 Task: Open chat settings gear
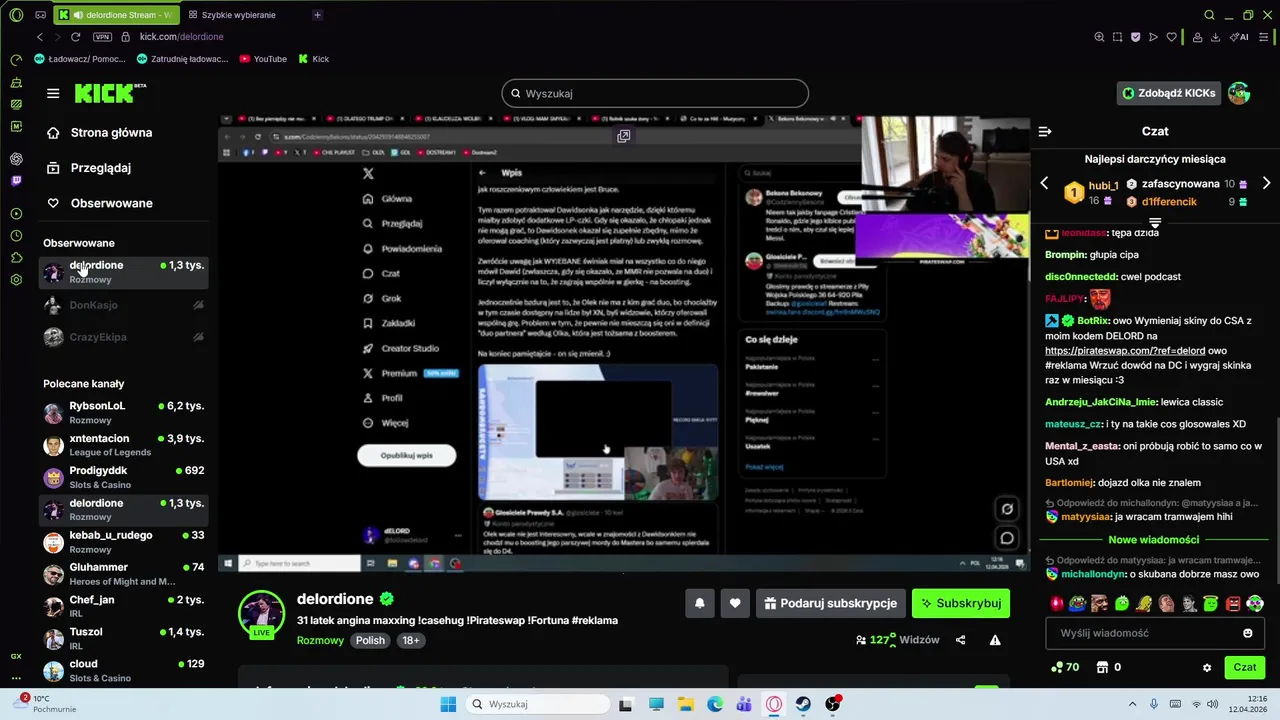[x=1207, y=667]
